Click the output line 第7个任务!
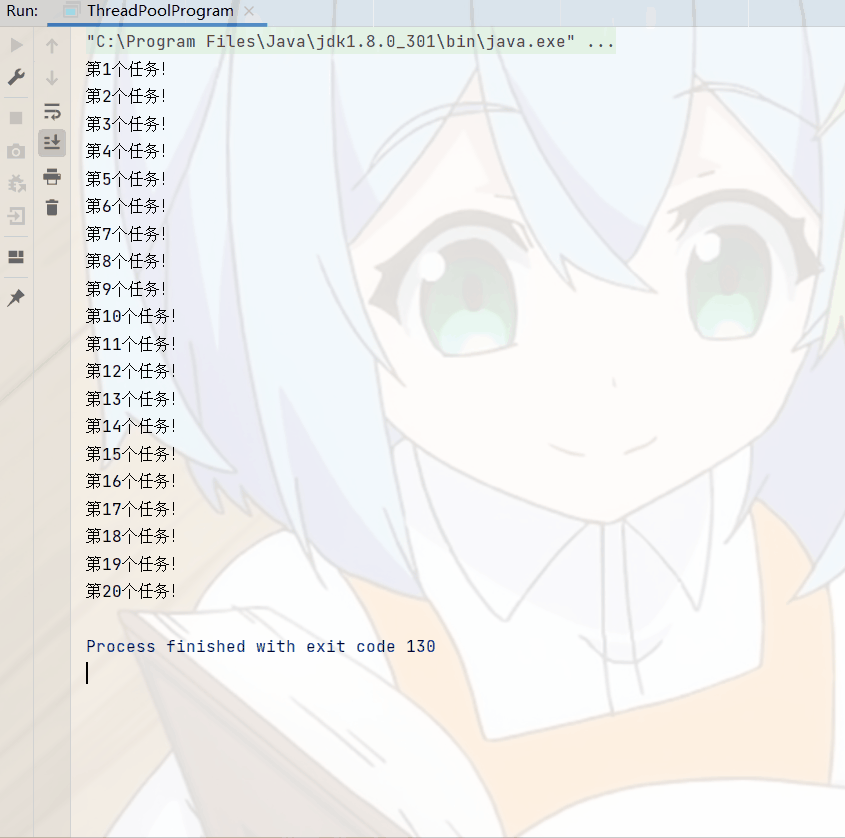Viewport: 845px width, 838px height. [x=126, y=234]
